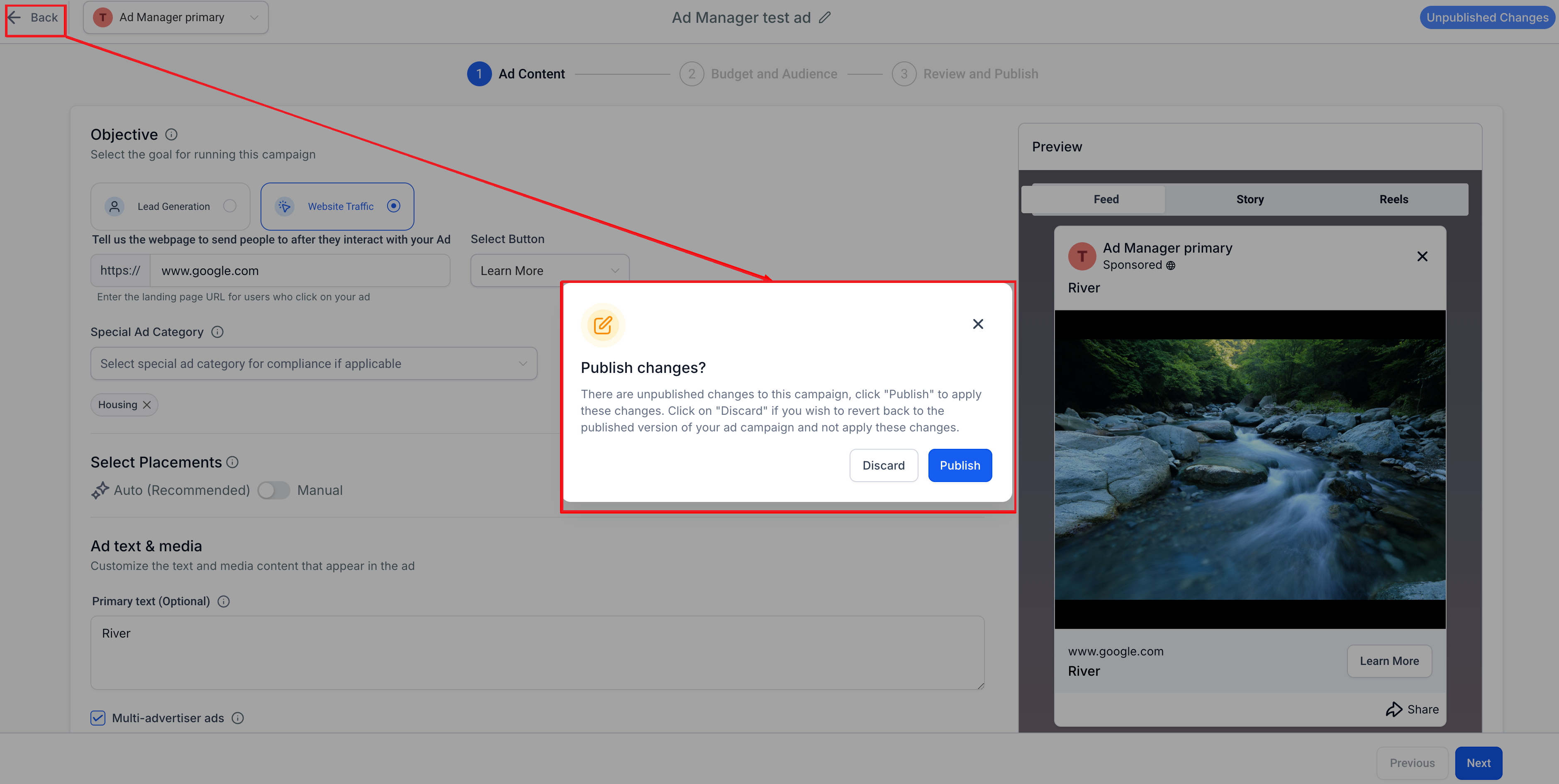
Task: Switch preview to the Reels tab
Action: click(1393, 199)
